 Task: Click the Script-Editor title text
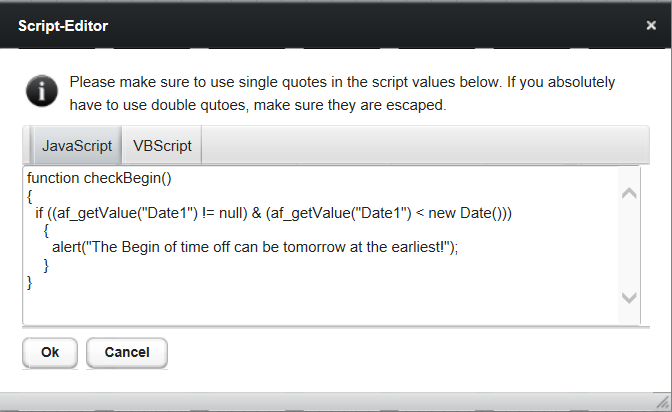(63, 26)
